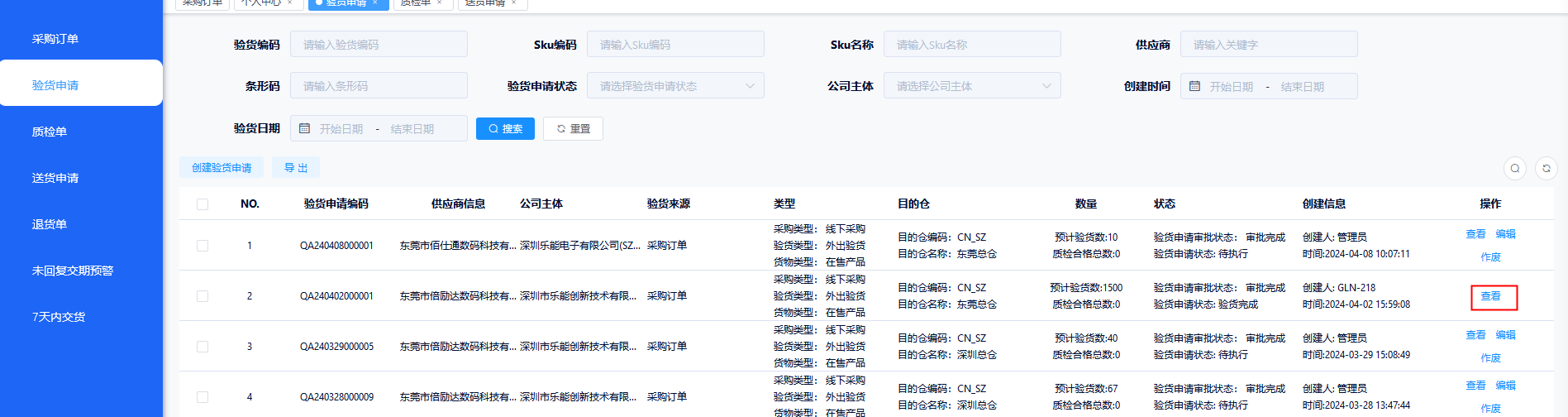Go to 质检单 in the sidebar
This screenshot has height=417, width=1568.
coord(50,132)
